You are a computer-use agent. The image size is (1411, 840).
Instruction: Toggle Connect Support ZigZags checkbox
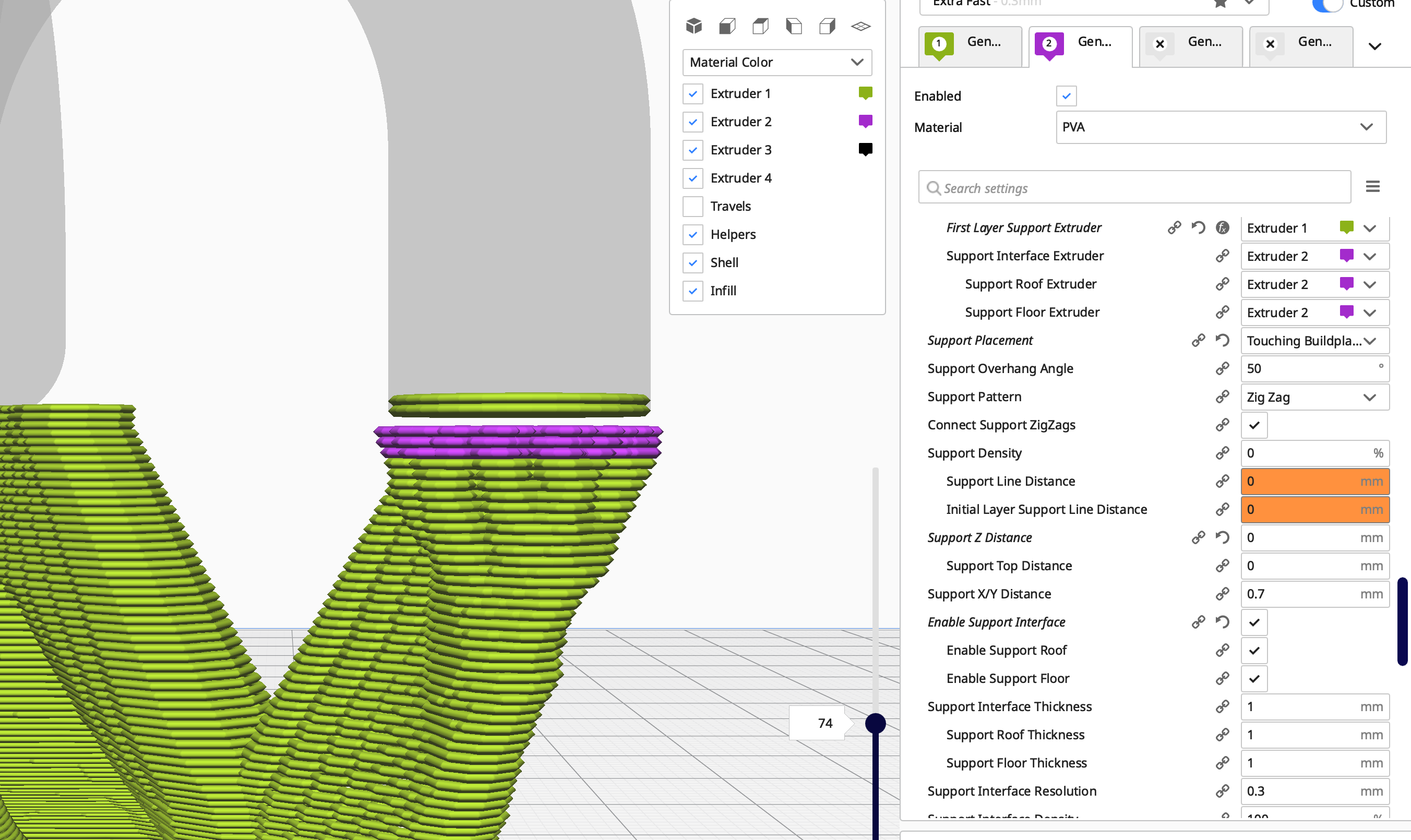[1254, 425]
